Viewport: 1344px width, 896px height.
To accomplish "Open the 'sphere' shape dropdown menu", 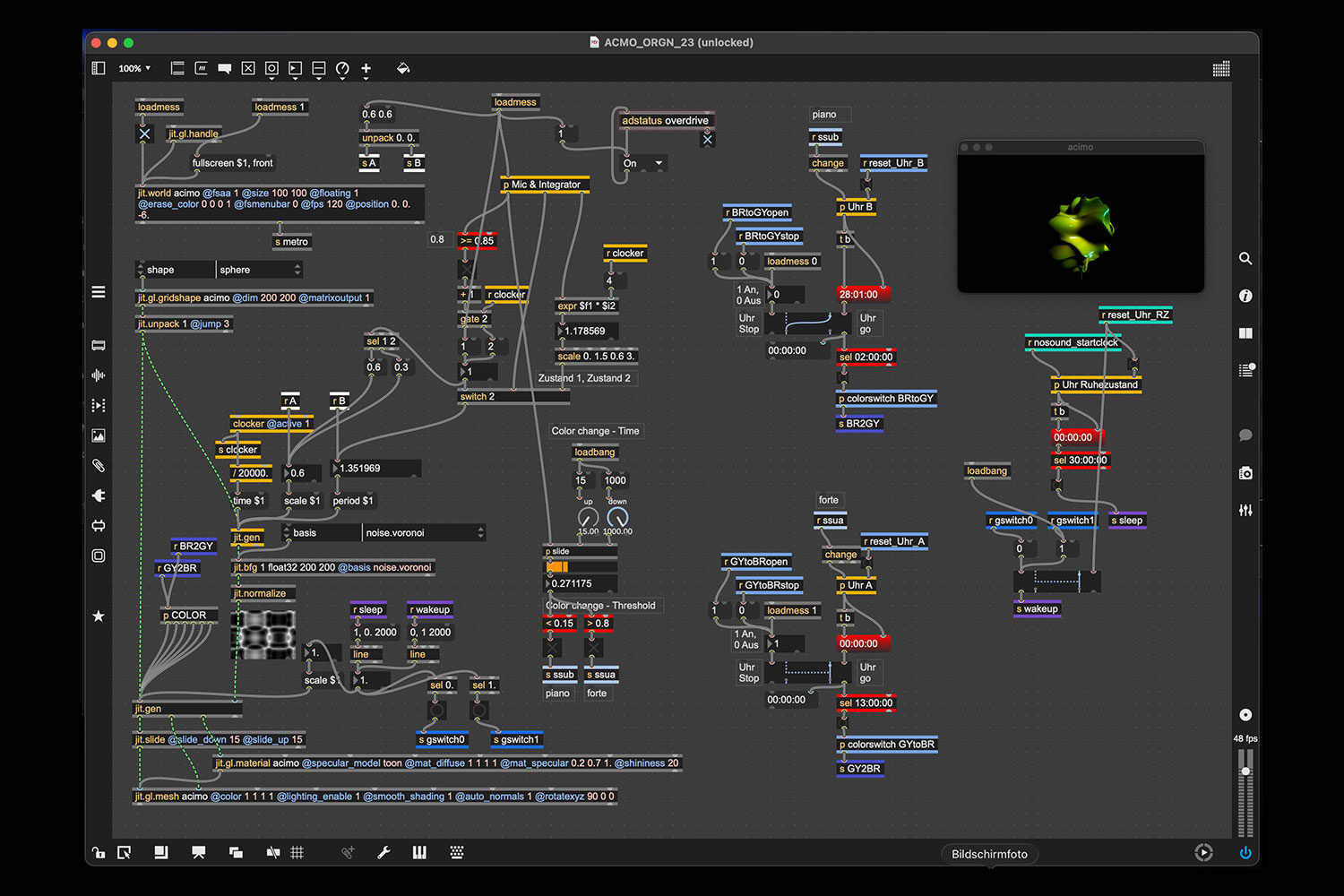I will pyautogui.click(x=259, y=270).
